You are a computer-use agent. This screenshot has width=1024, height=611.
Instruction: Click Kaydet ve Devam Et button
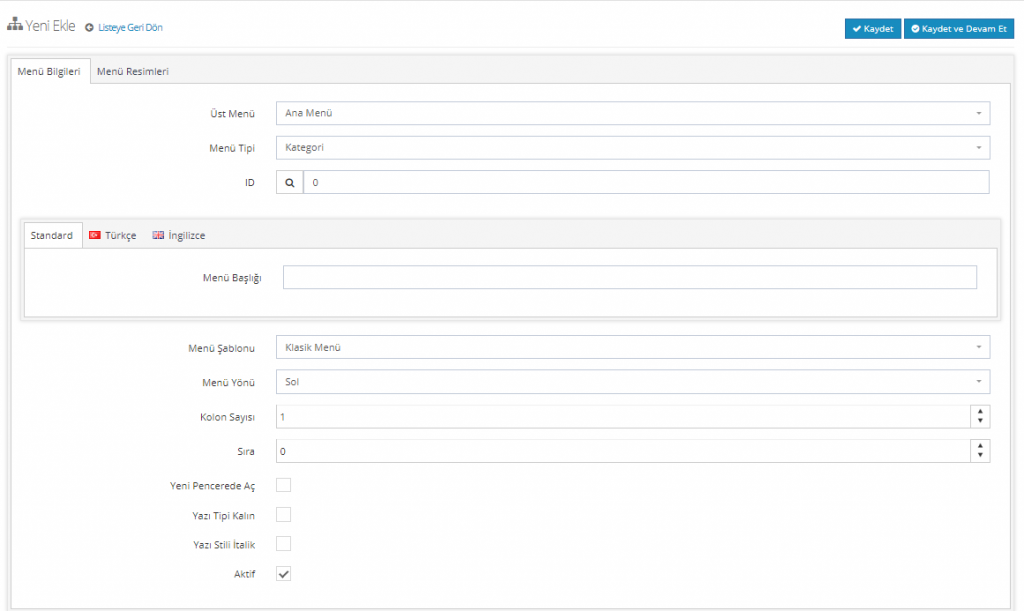959,29
